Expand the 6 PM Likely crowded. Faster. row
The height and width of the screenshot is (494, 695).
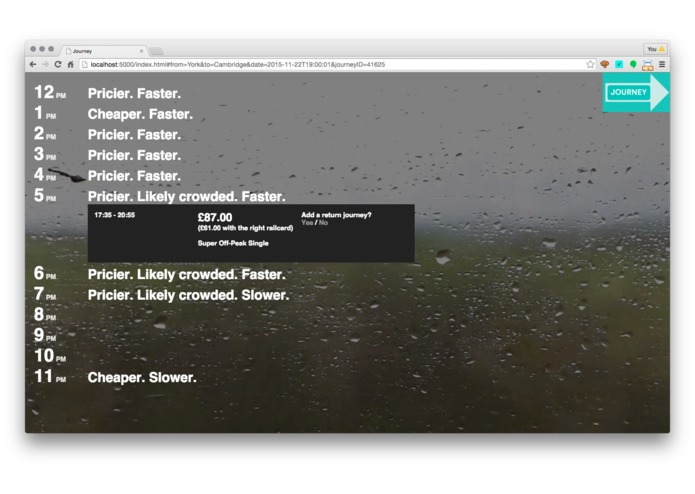tap(187, 275)
